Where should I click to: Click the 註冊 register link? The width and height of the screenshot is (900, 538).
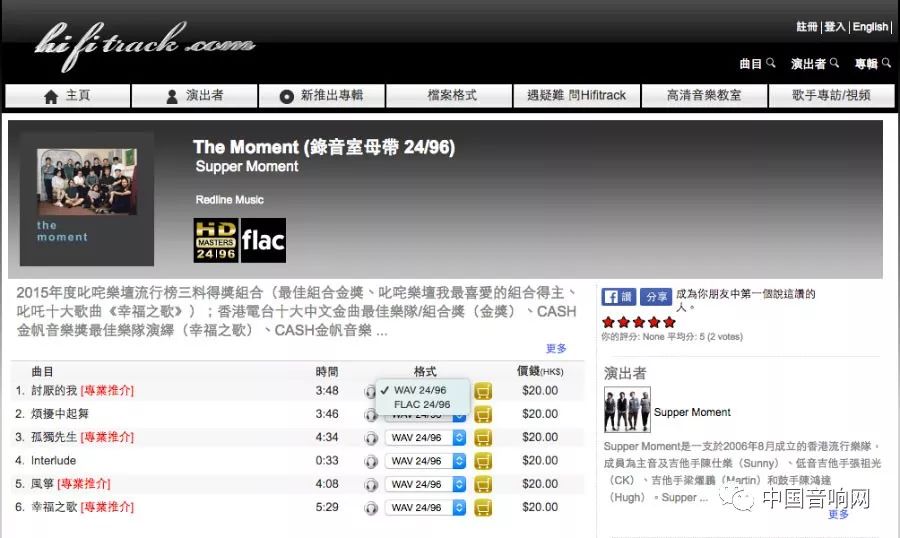click(x=807, y=26)
